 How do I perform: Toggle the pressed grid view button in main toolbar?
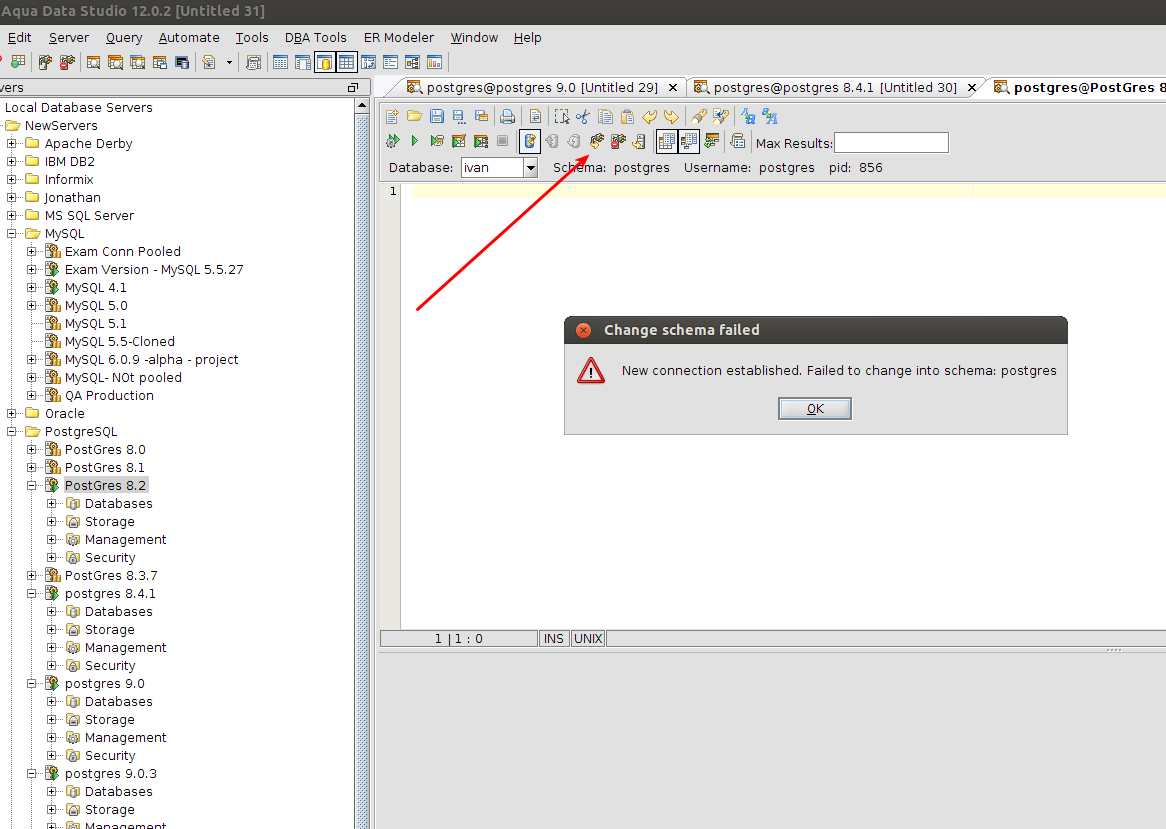pyautogui.click(x=347, y=62)
